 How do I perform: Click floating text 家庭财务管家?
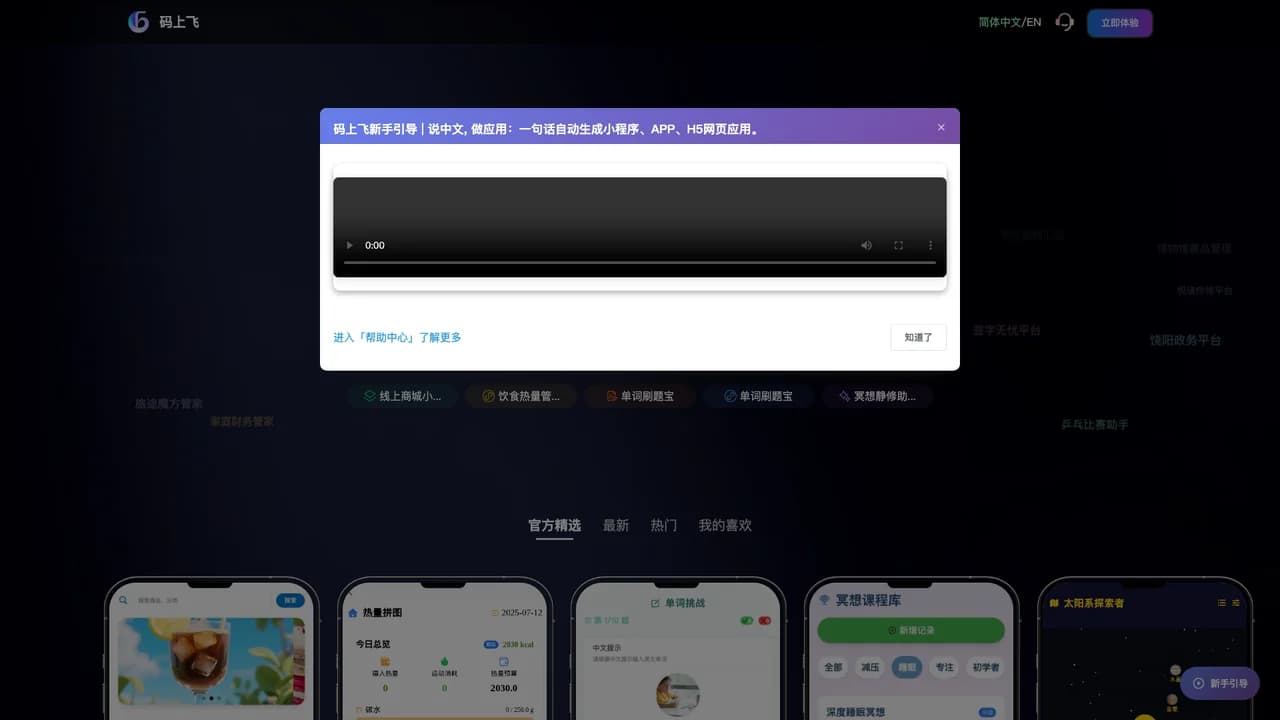point(241,422)
